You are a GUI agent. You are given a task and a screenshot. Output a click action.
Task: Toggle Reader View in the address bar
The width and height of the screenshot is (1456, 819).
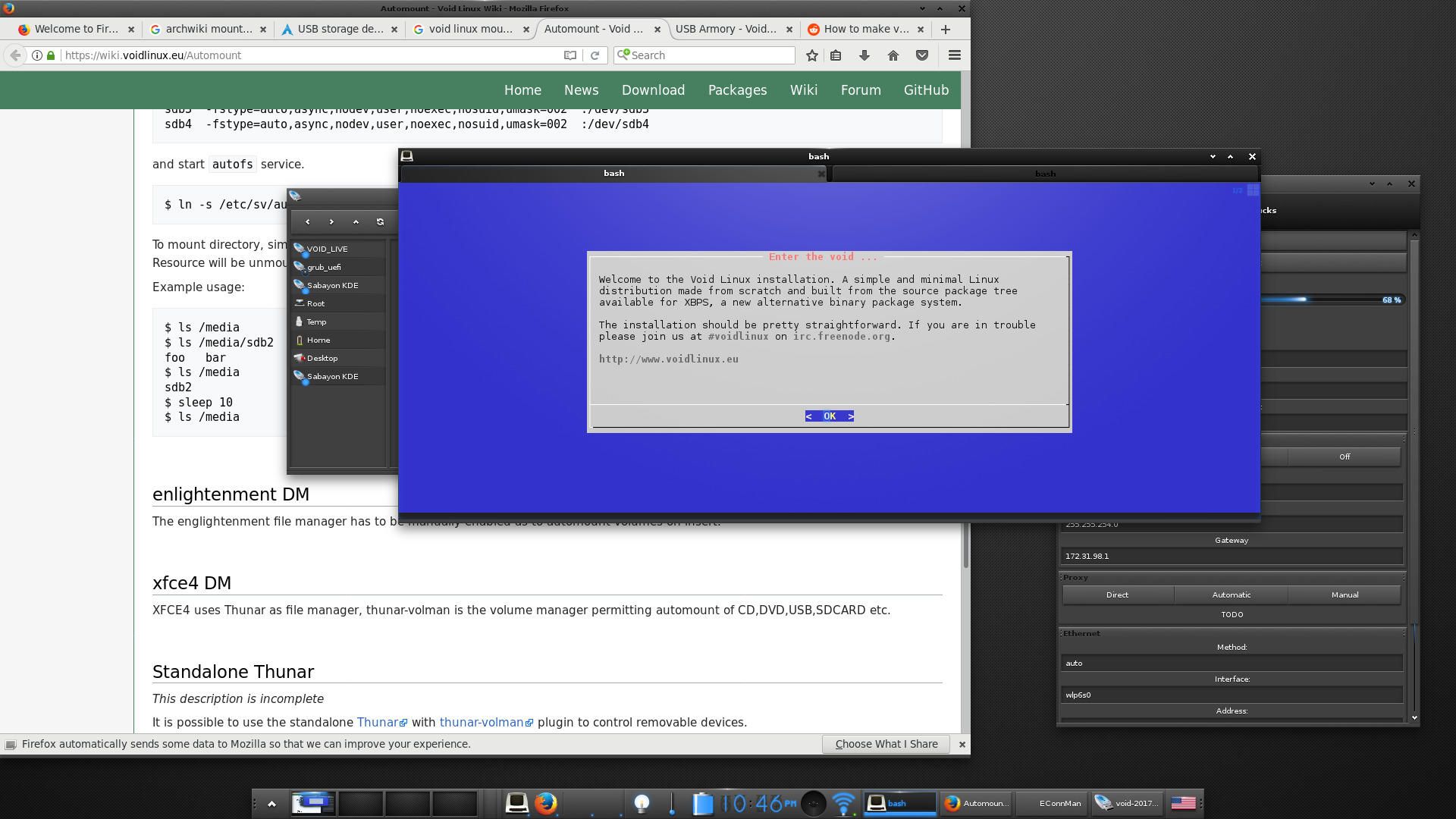click(570, 55)
